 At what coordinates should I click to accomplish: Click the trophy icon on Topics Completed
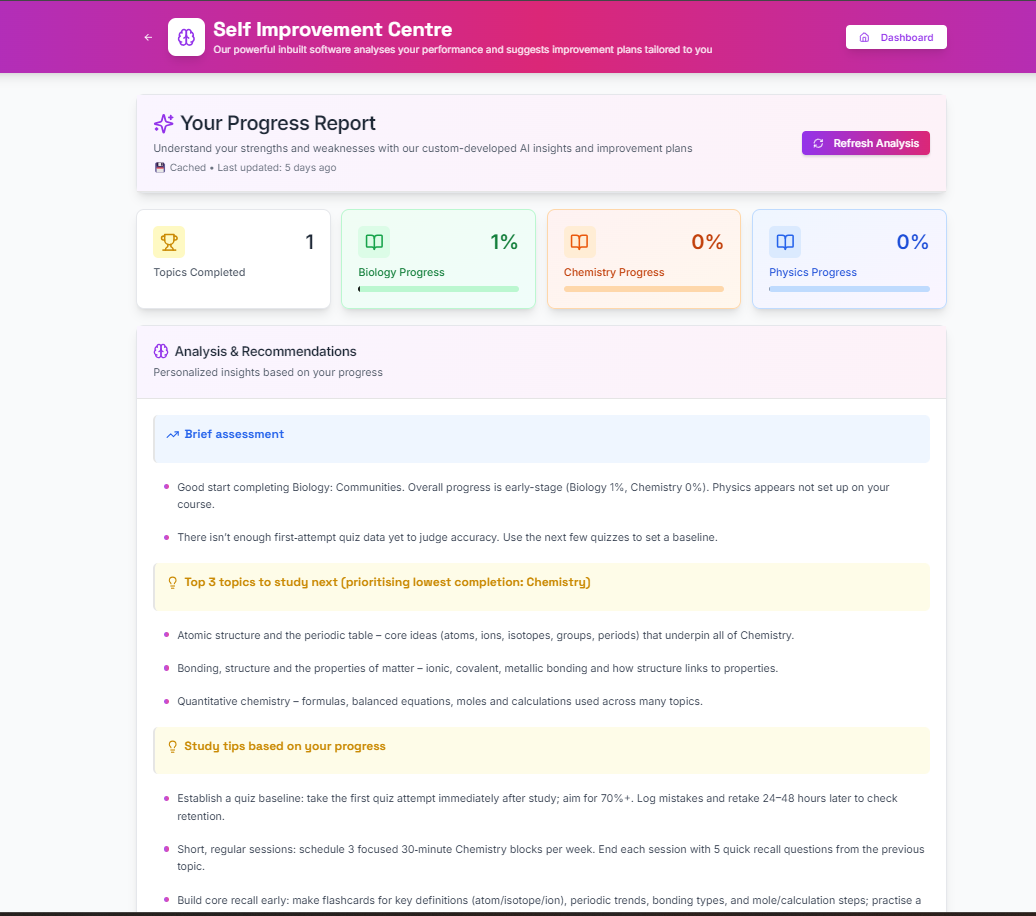click(x=169, y=242)
